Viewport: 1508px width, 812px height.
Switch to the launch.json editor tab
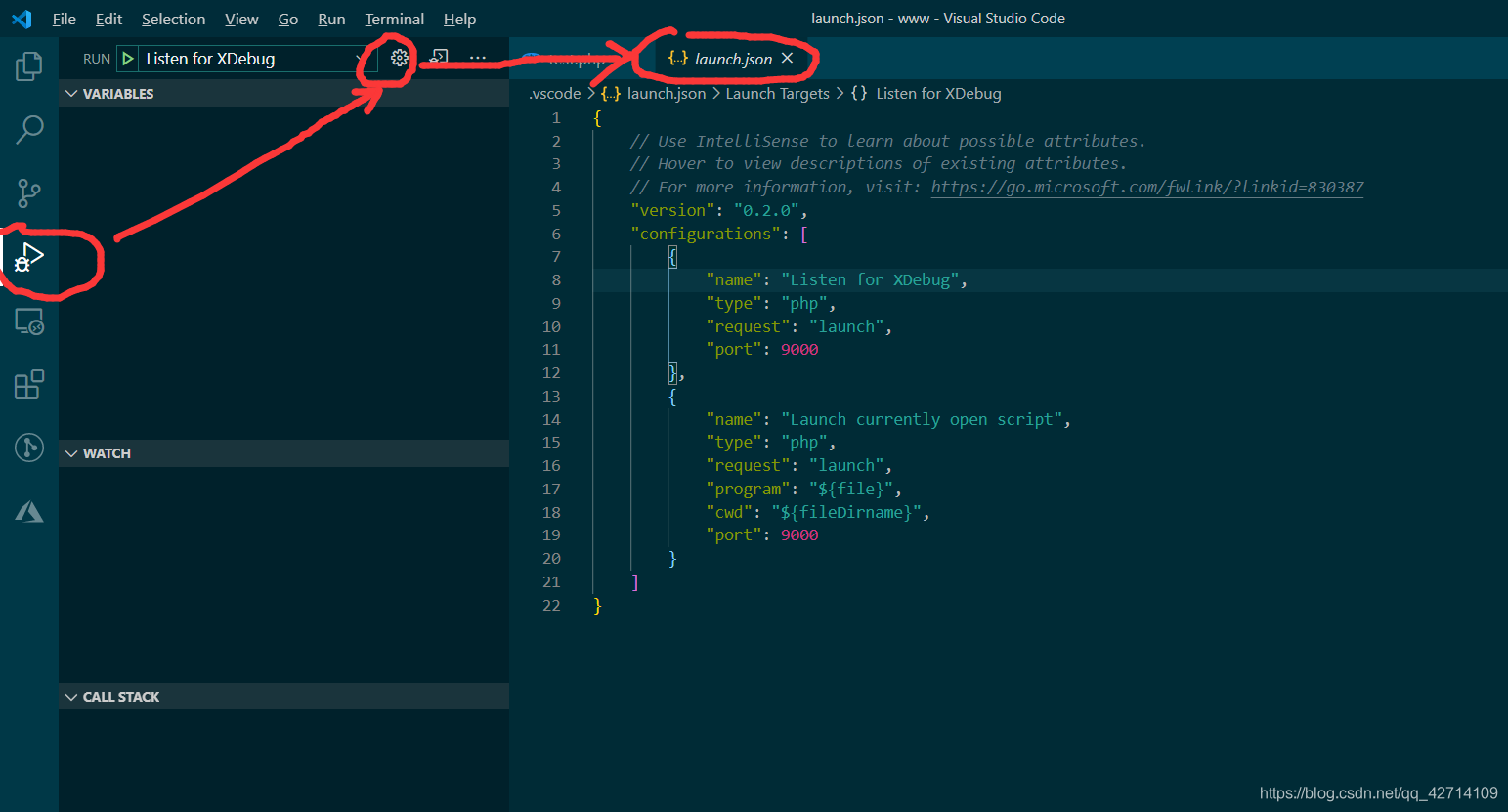pos(733,59)
